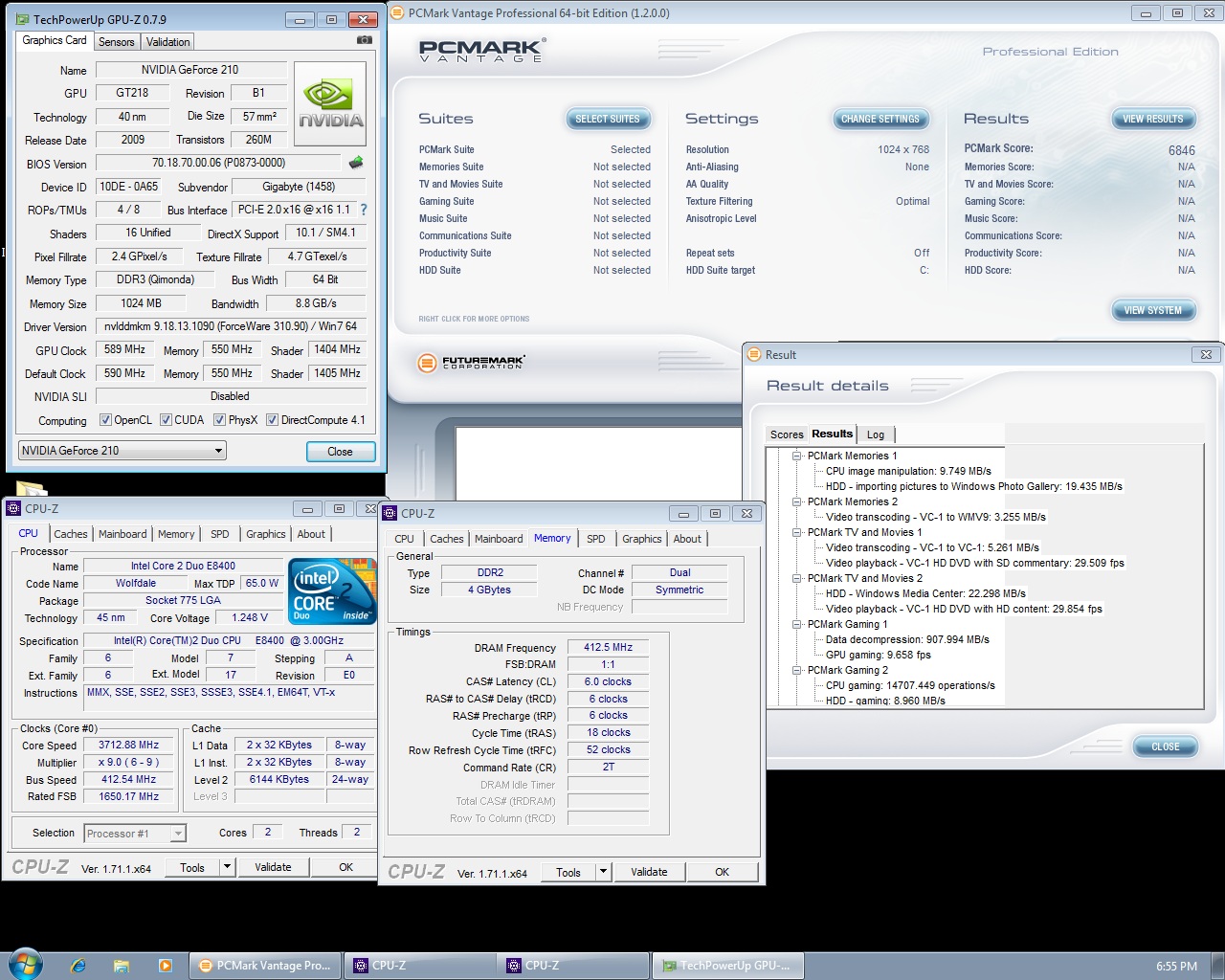Click the BIOS save chip icon in GPU-Z
Screen dimensions: 1225x980
(x=356, y=163)
